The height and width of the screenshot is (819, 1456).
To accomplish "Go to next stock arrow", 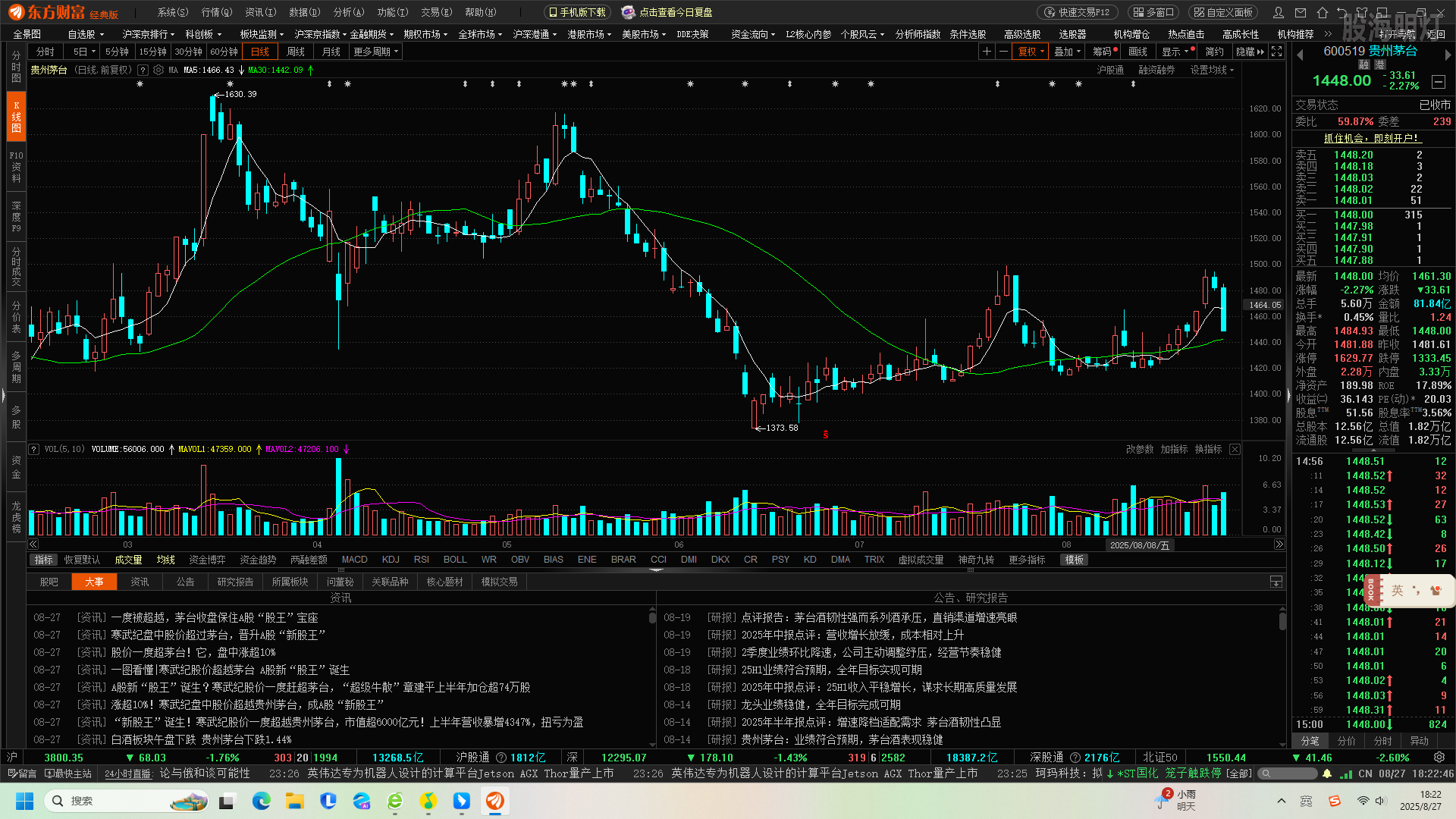I will (1448, 55).
